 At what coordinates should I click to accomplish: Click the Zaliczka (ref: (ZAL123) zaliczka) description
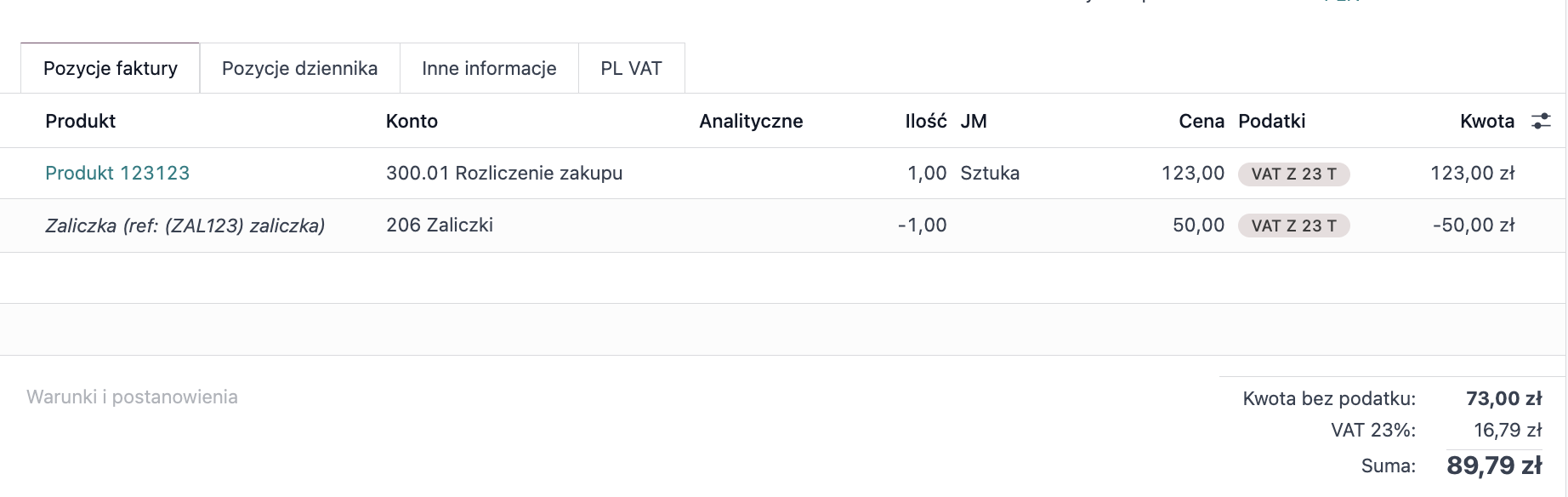(185, 226)
